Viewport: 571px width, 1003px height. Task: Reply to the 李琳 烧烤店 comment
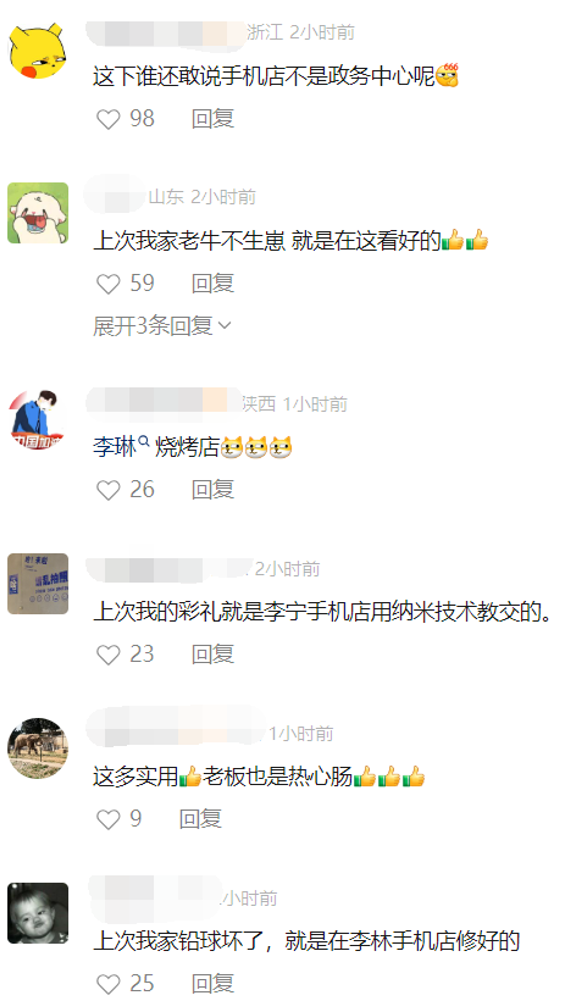[213, 490]
